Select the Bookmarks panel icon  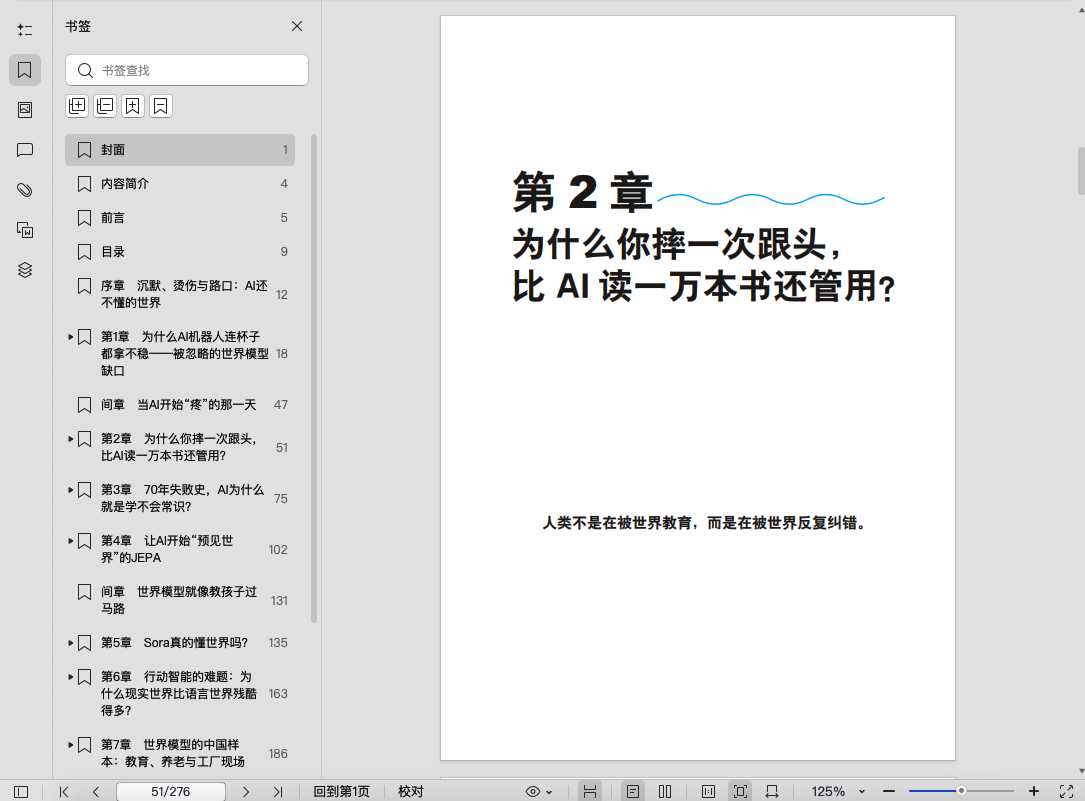(x=25, y=70)
